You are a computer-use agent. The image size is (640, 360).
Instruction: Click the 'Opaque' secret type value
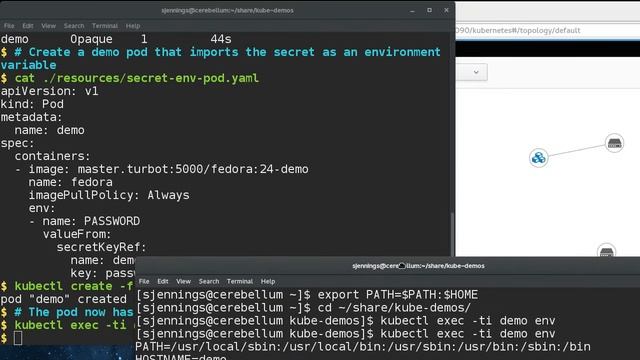pyautogui.click(x=91, y=39)
